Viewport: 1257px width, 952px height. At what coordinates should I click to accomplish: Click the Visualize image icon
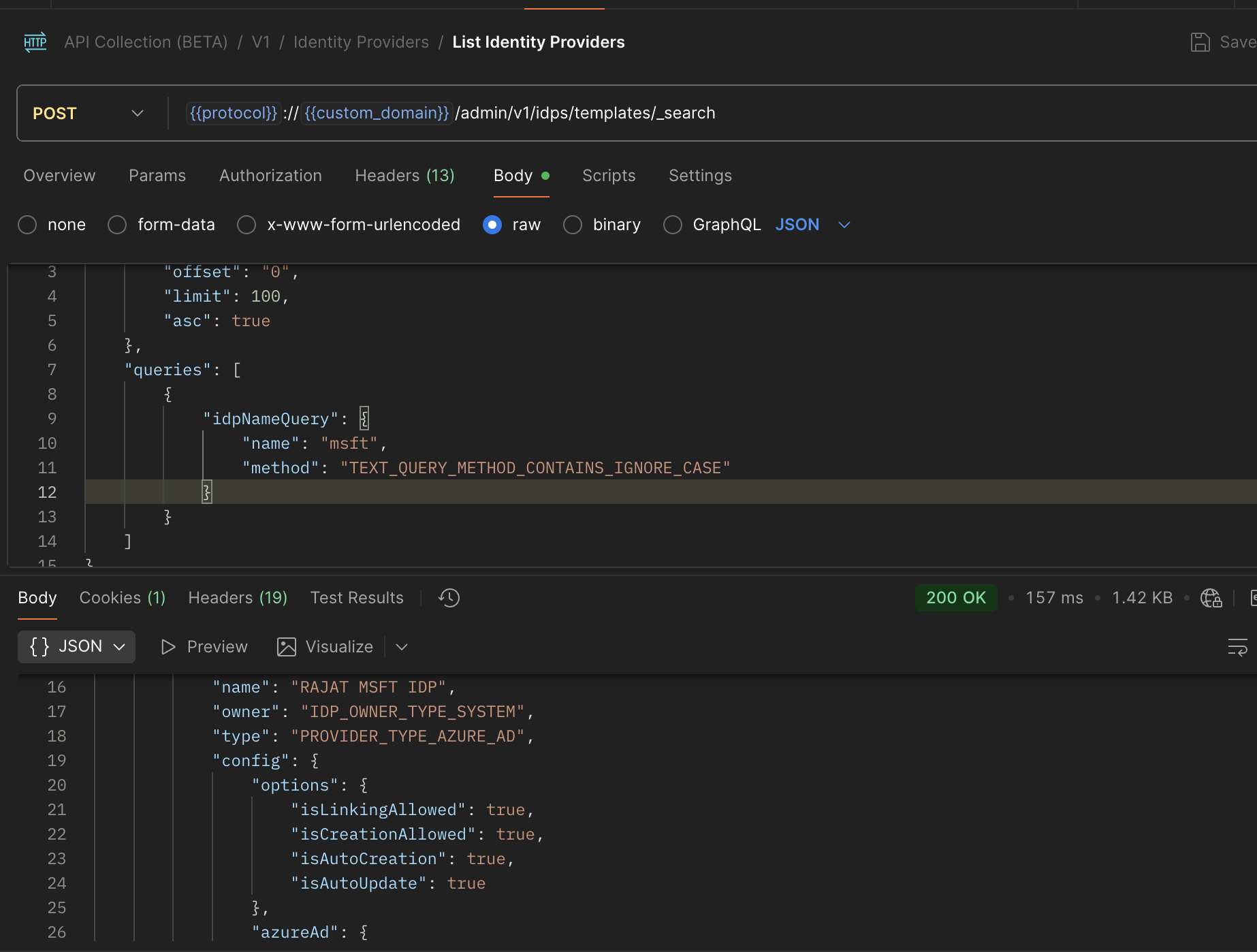[287, 647]
